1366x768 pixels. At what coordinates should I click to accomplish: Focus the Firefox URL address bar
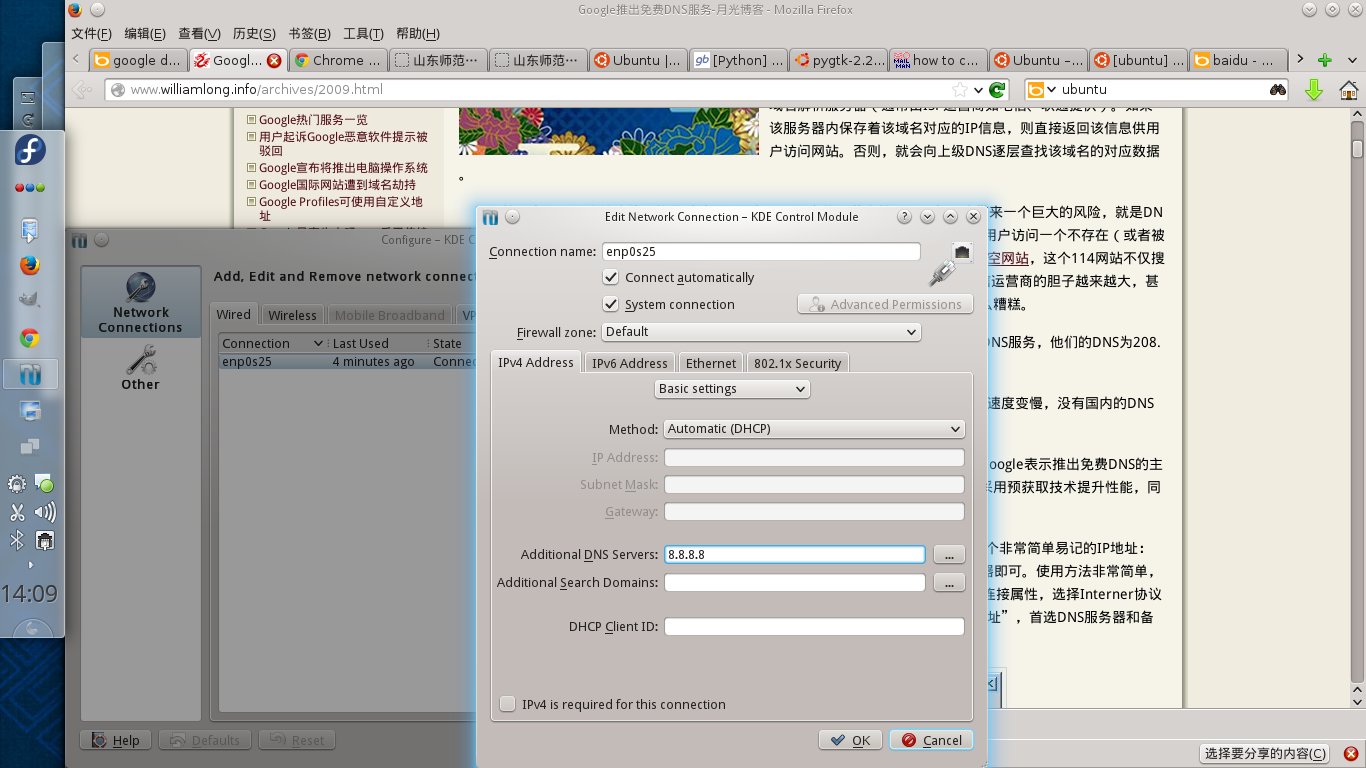[x=540, y=89]
